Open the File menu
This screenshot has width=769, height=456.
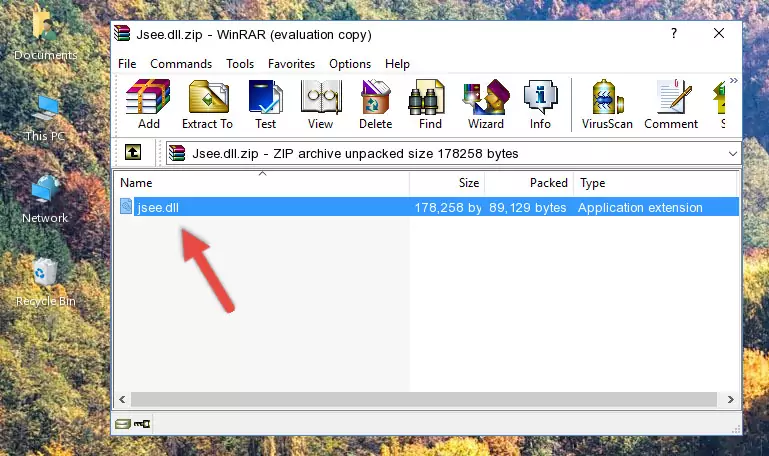tap(127, 64)
